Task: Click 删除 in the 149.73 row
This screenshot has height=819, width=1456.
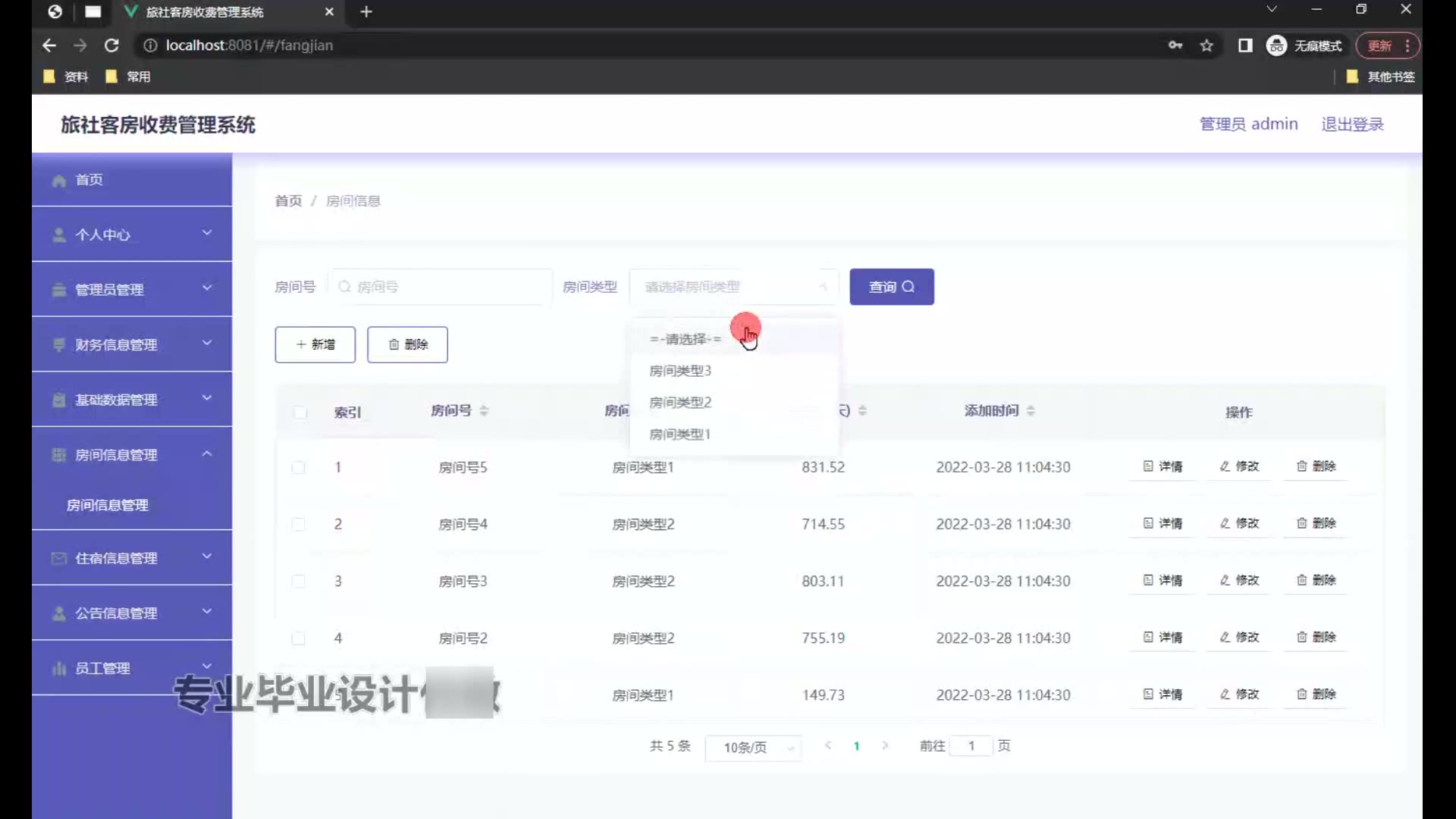Action: point(1316,694)
